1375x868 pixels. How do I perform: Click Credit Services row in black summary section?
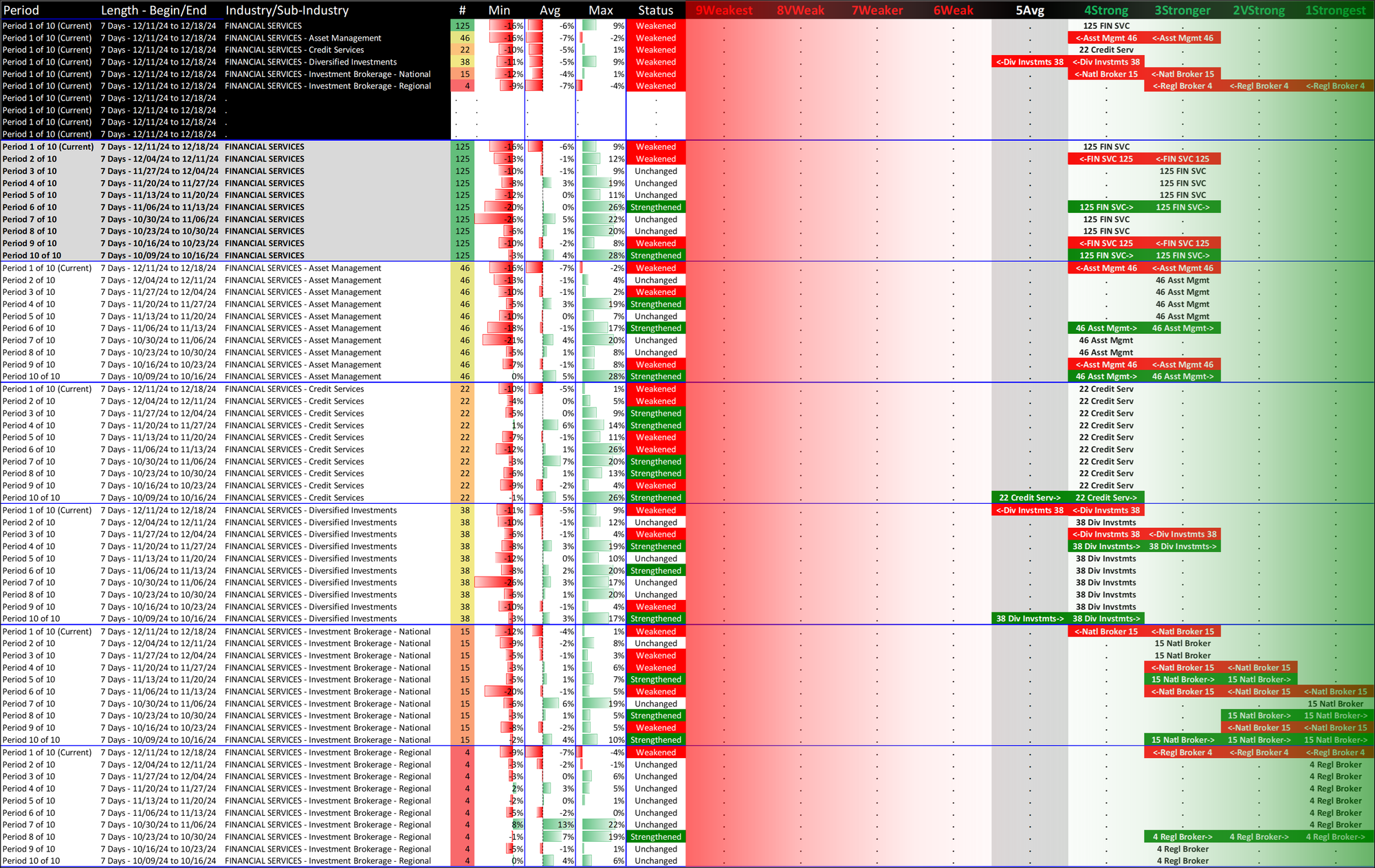pos(294,50)
